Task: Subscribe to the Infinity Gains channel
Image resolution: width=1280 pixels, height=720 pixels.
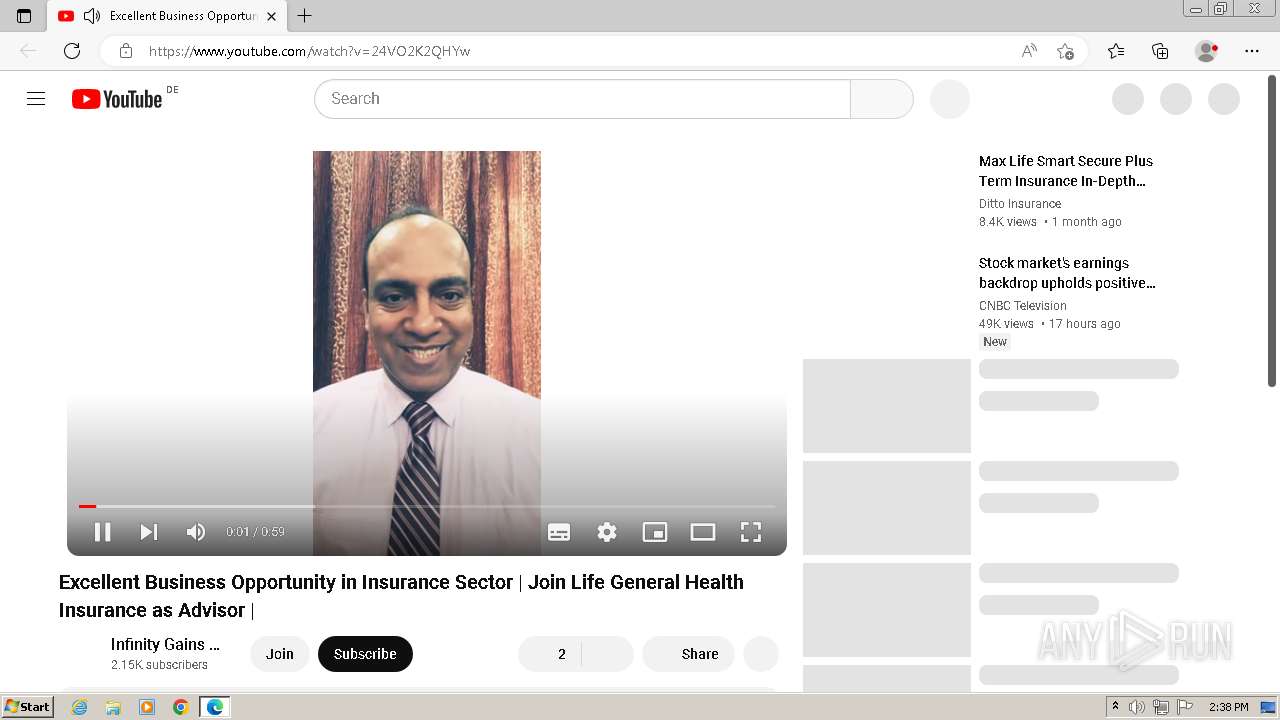Action: (365, 654)
